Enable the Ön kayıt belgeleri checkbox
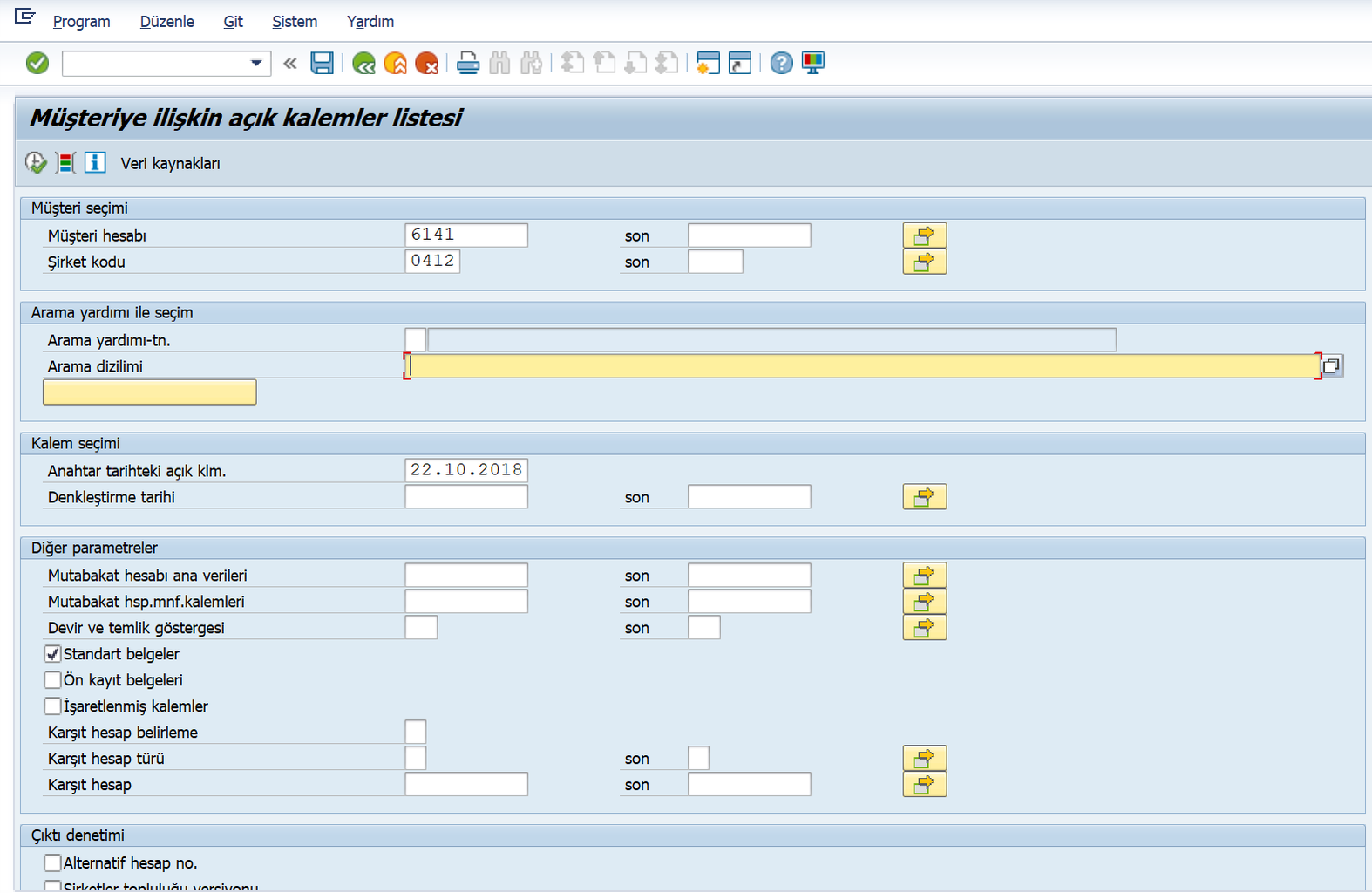This screenshot has width=1372, height=893. pyautogui.click(x=52, y=680)
